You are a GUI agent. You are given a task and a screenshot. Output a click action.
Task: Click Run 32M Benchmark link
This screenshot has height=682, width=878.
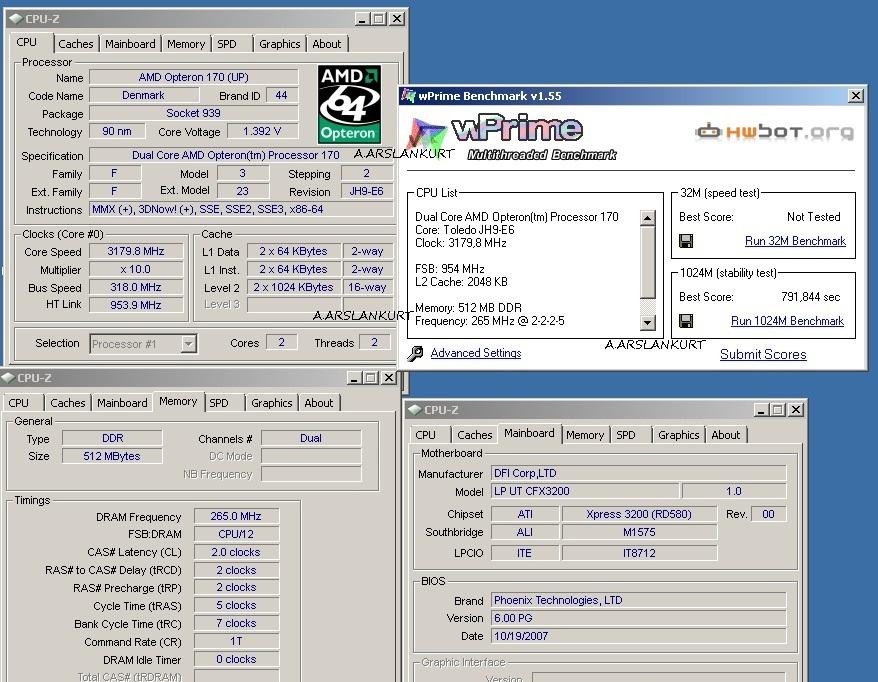pos(795,241)
